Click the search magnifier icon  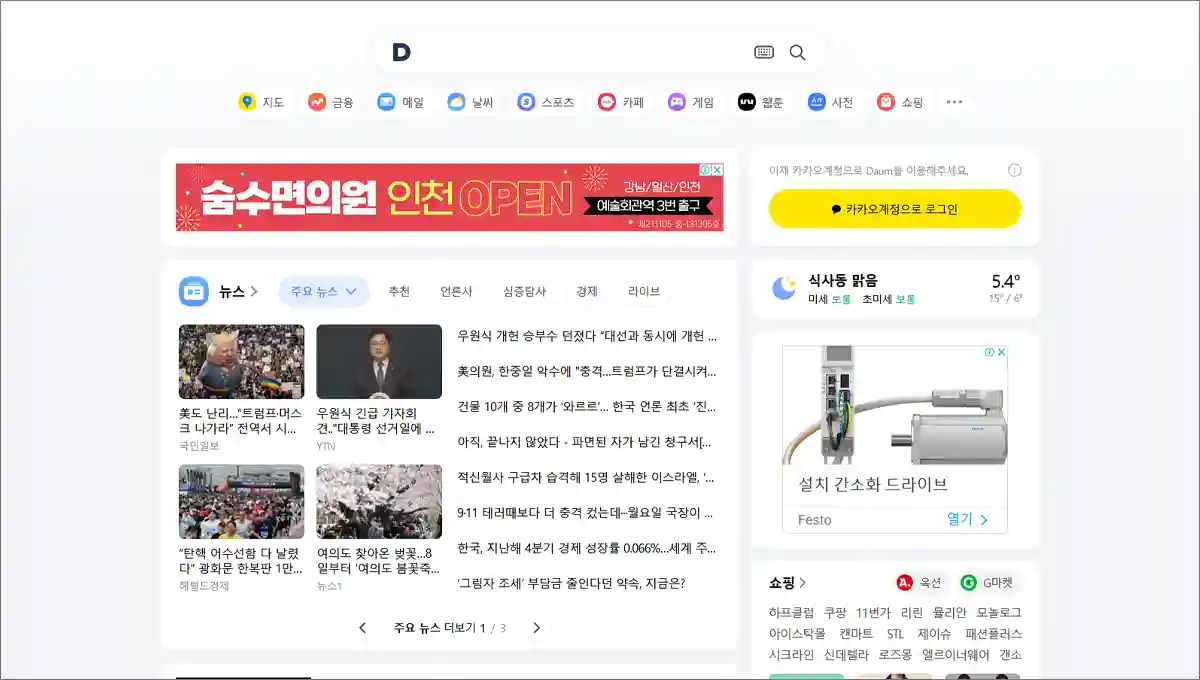(797, 51)
